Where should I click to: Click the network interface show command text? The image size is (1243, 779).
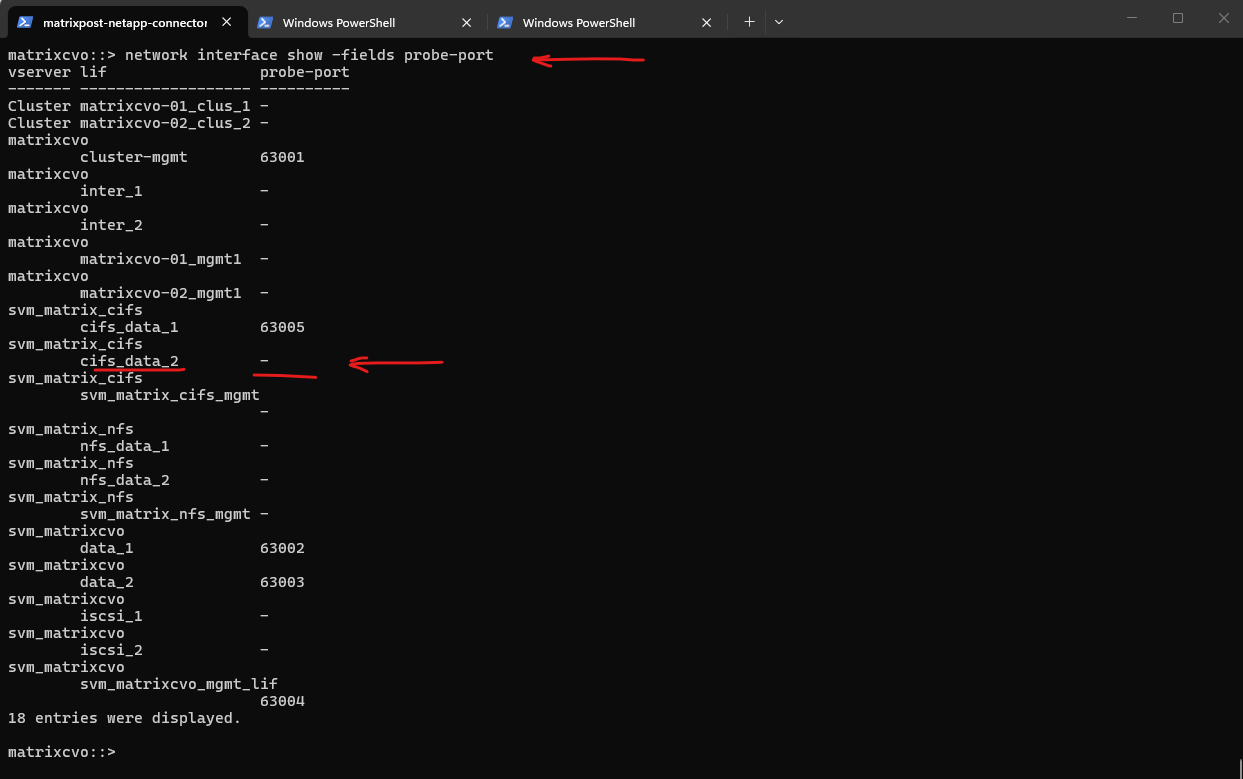(308, 55)
